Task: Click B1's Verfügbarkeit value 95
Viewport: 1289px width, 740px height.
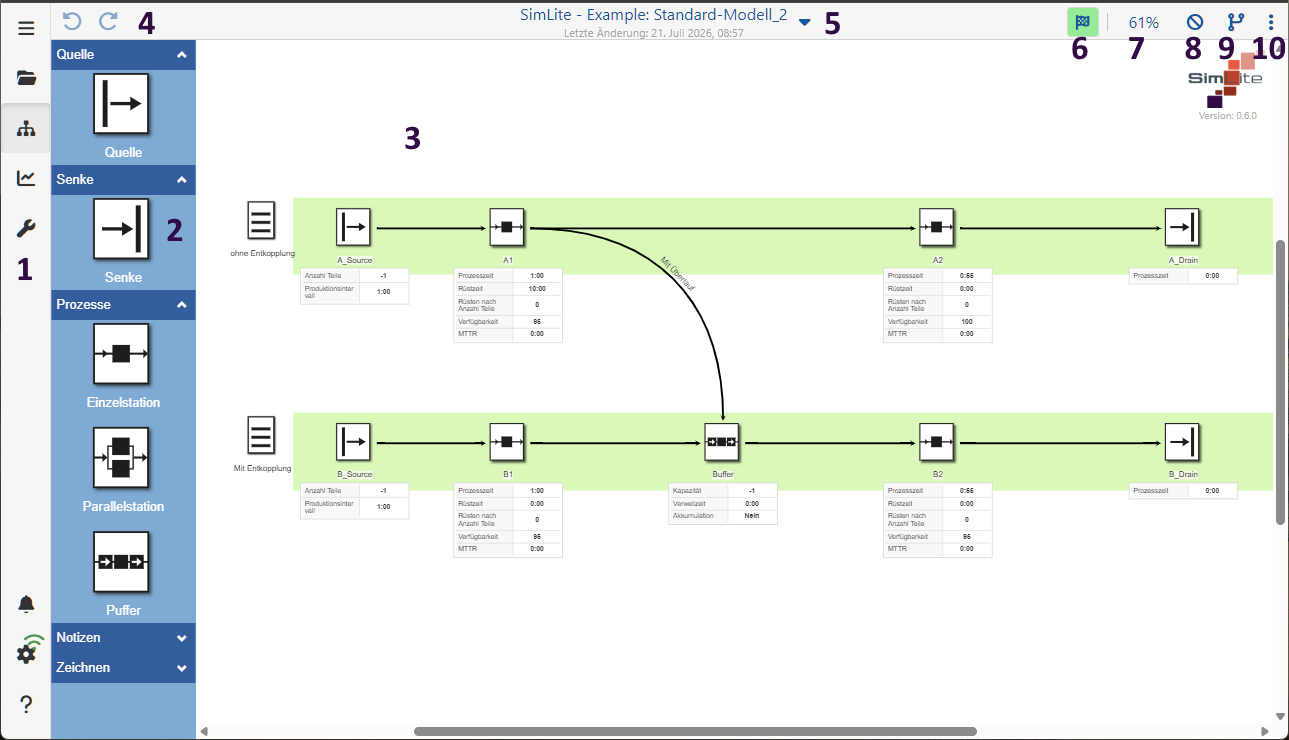Action: [537, 537]
